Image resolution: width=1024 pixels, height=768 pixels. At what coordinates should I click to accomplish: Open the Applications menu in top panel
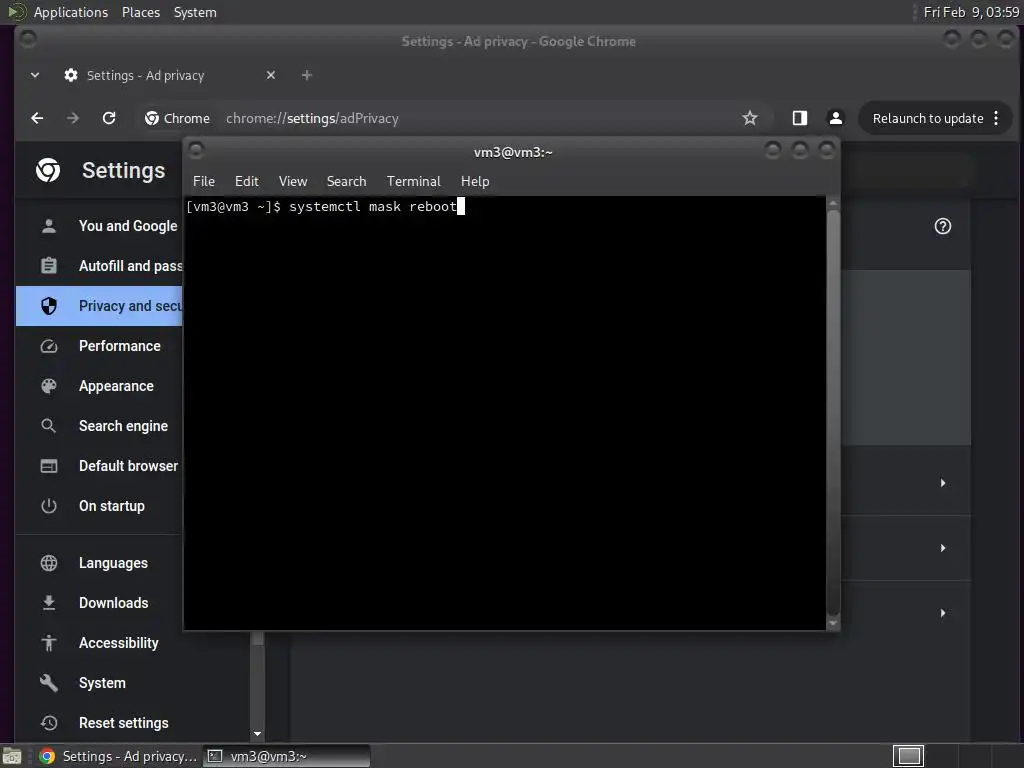click(71, 12)
